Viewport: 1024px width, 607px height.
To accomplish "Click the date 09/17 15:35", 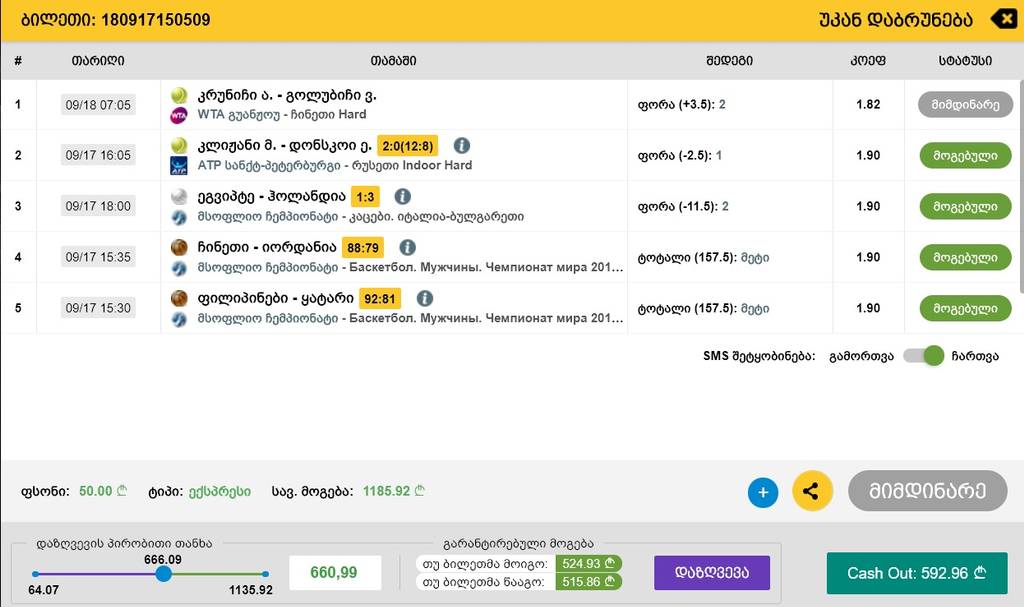I will (98, 257).
